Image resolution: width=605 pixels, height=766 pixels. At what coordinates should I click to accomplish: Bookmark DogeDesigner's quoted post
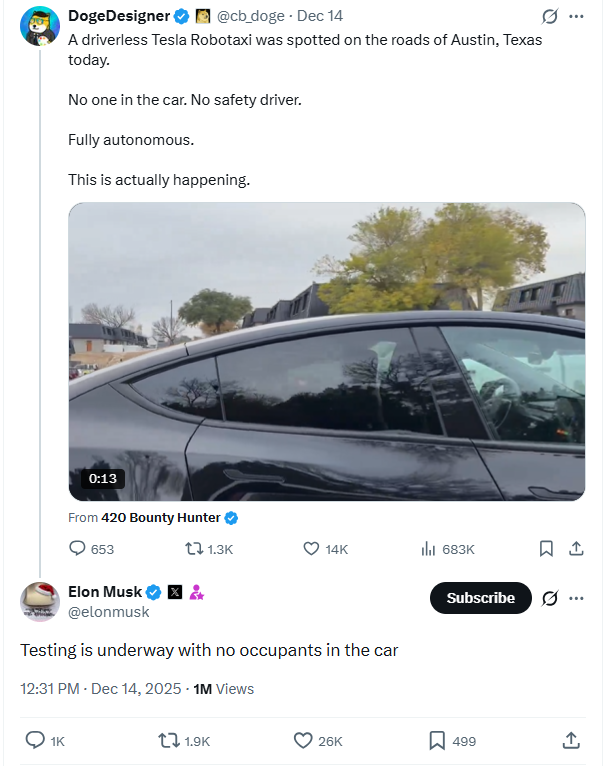(x=546, y=548)
